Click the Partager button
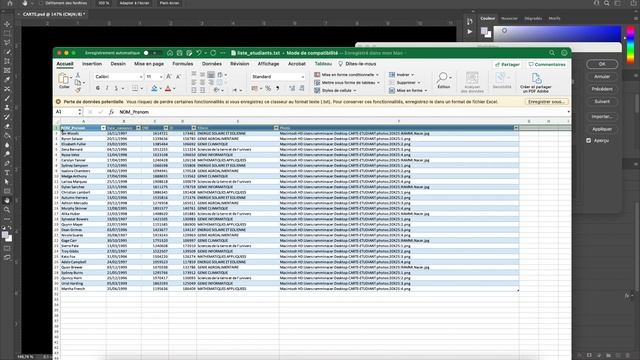This screenshot has height=360, width=640. coord(507,64)
